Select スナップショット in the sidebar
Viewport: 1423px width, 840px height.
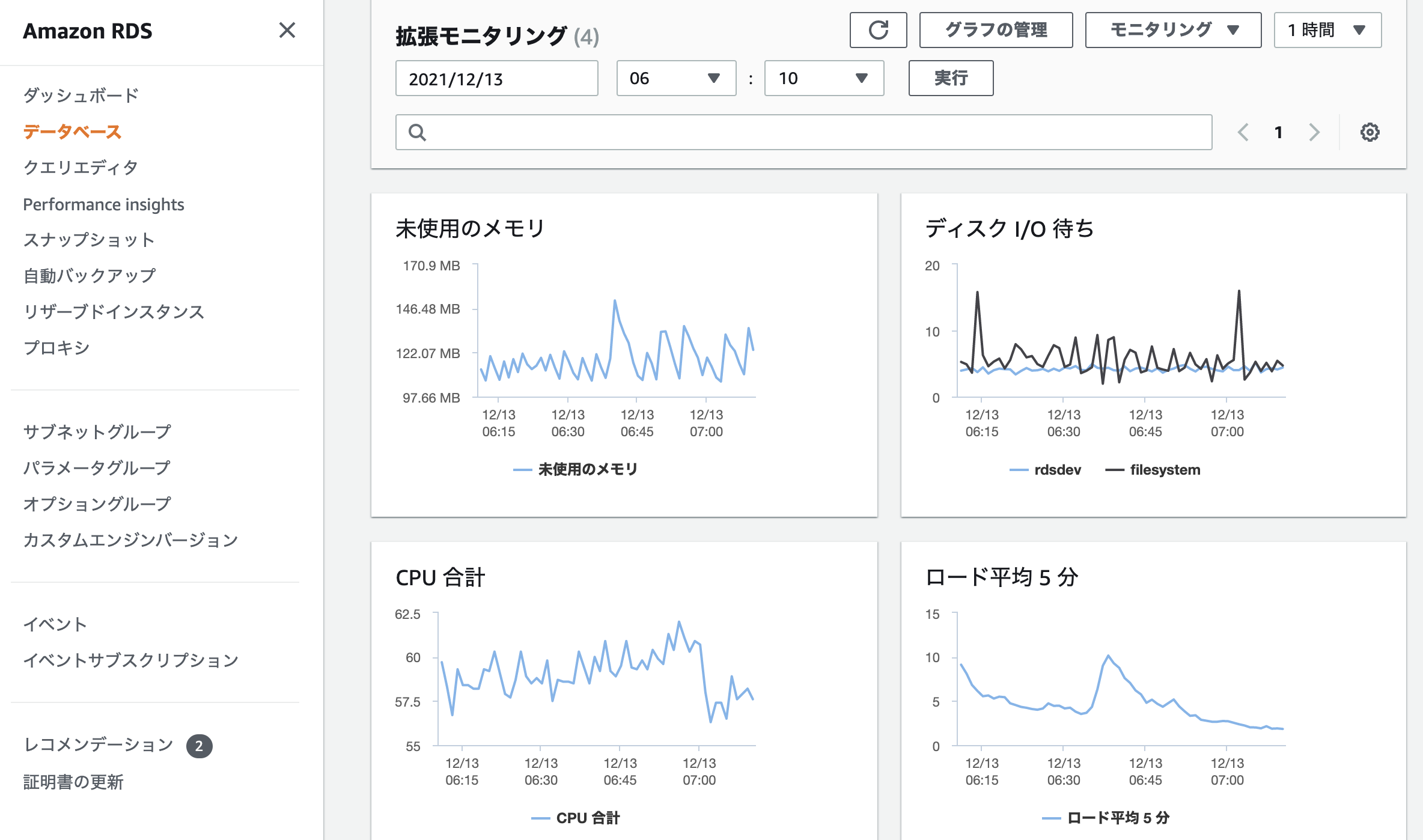click(89, 240)
